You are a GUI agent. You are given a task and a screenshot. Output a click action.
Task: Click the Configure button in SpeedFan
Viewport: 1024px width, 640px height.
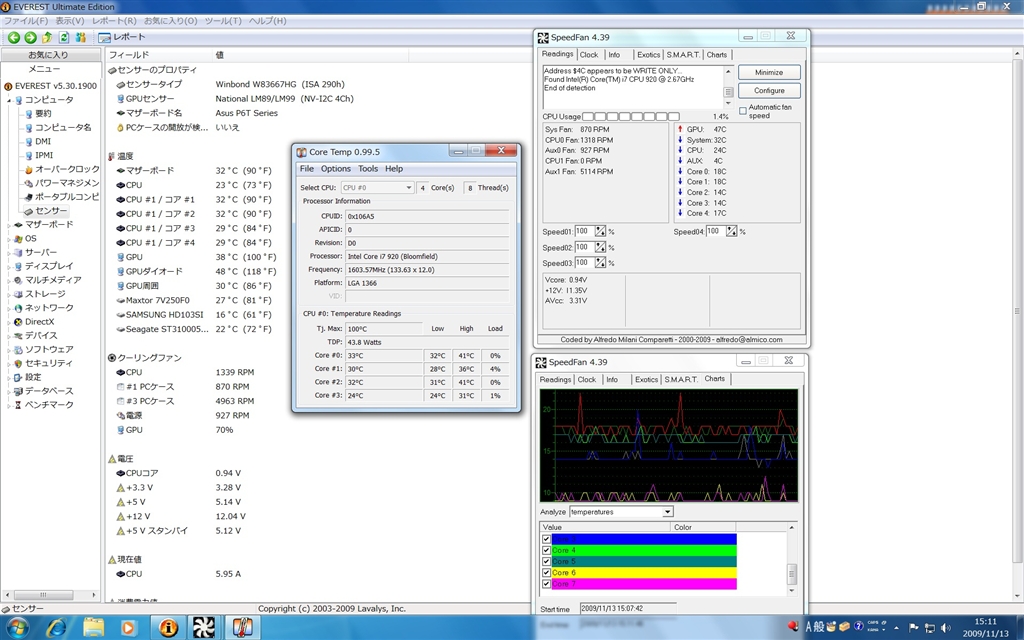[769, 91]
